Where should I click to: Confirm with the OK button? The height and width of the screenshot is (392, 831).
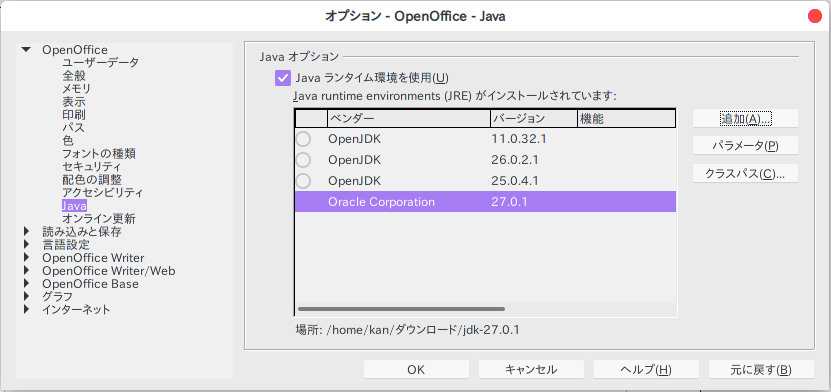416,370
